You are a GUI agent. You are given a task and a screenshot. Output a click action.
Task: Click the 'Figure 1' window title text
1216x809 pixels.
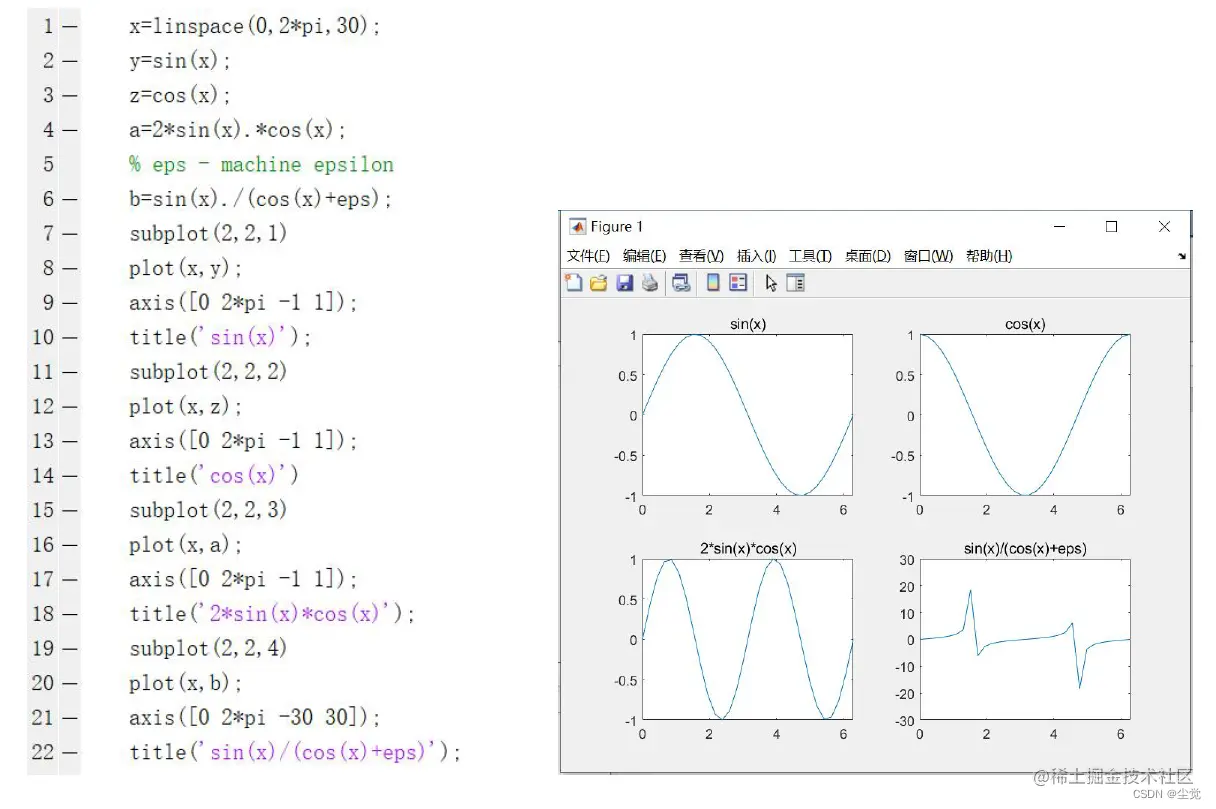pyautogui.click(x=617, y=227)
